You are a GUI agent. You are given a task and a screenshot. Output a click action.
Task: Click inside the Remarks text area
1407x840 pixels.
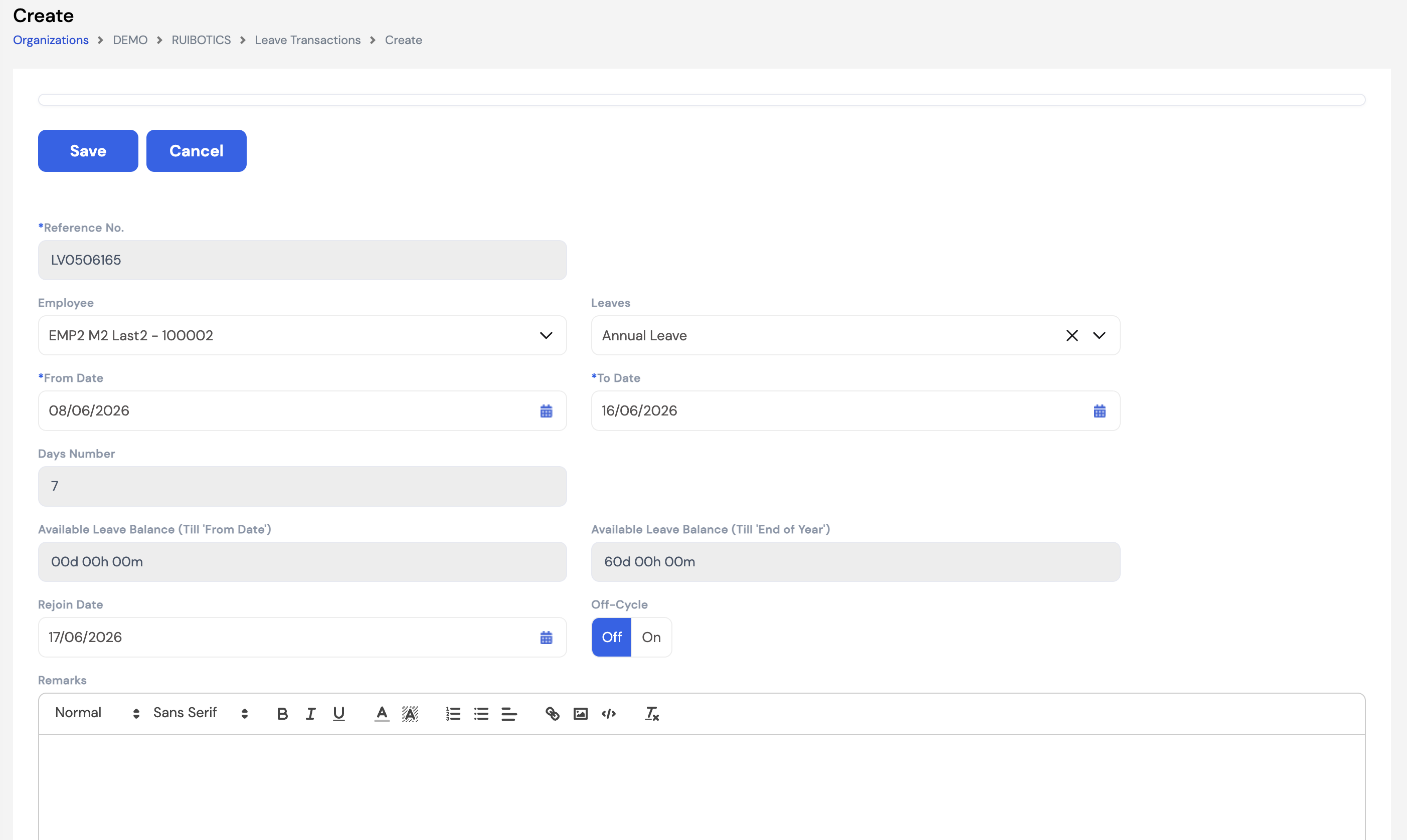click(x=701, y=787)
